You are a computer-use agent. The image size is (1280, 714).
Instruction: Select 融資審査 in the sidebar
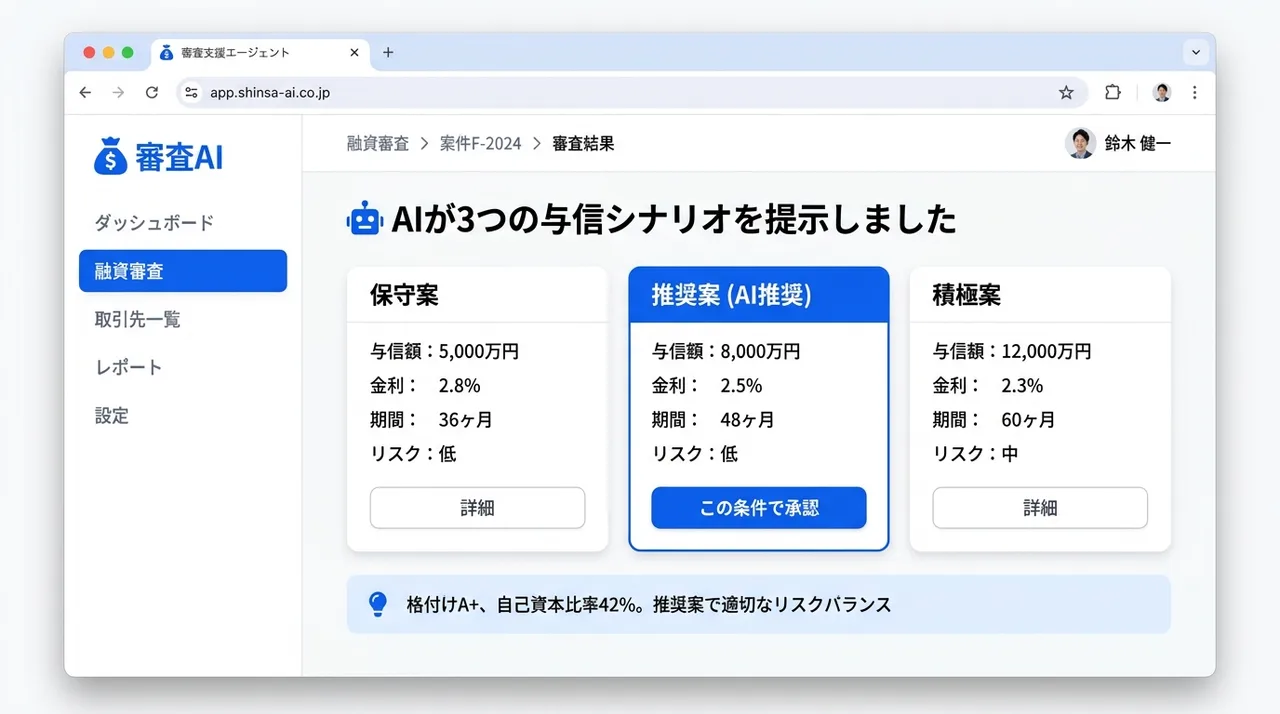[x=183, y=271]
